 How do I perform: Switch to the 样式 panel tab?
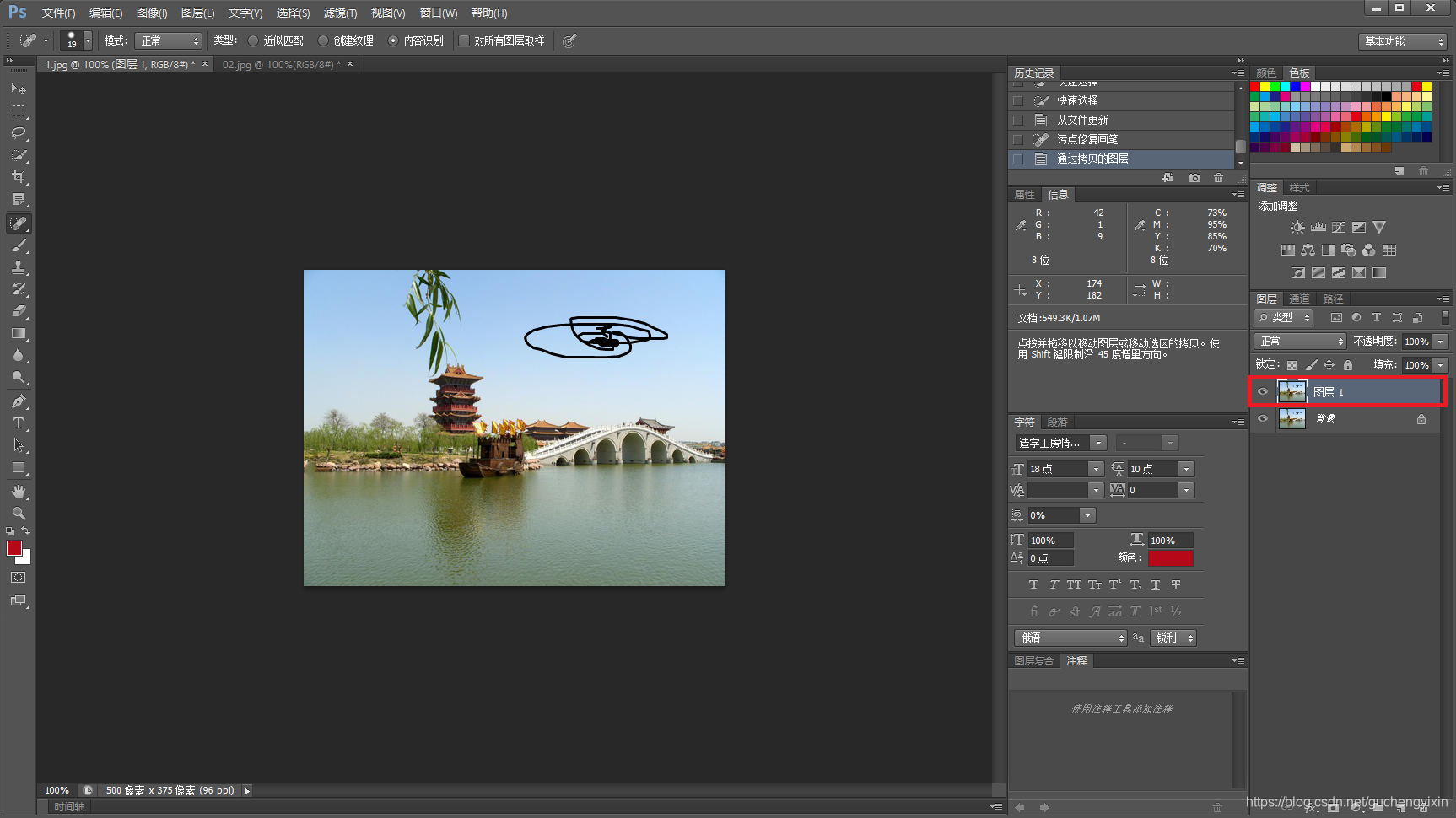(1300, 188)
